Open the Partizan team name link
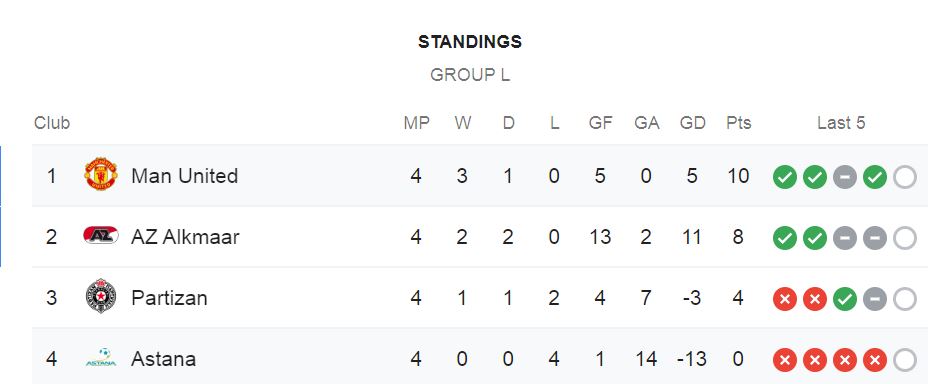Viewport: 928px width, 384px height. (x=169, y=298)
